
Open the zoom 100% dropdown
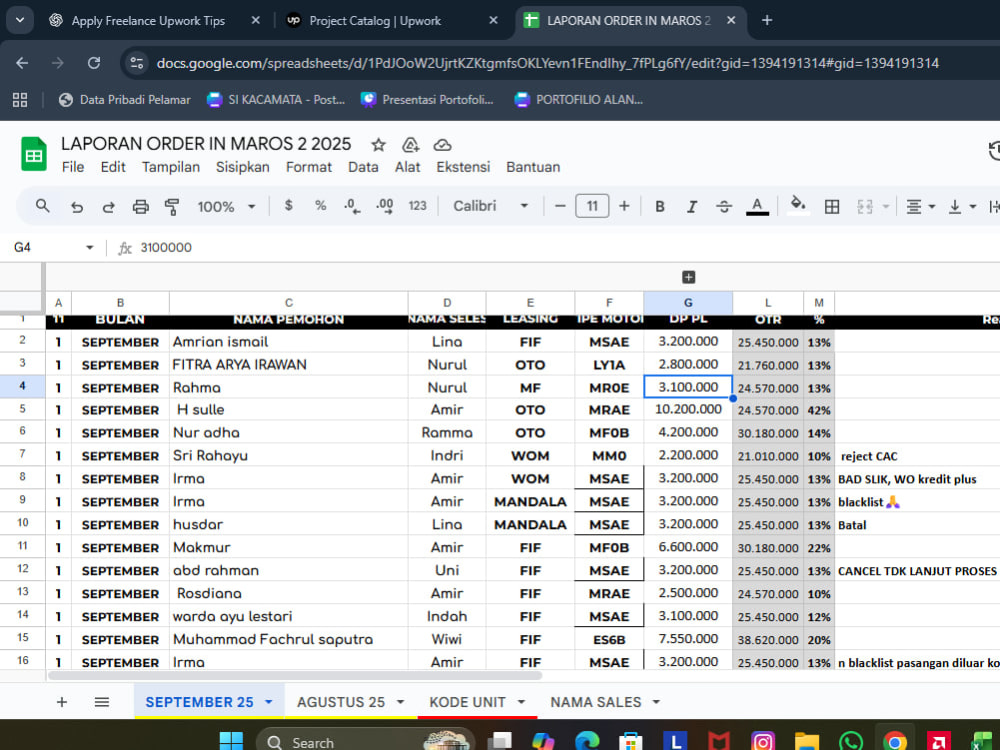click(226, 207)
